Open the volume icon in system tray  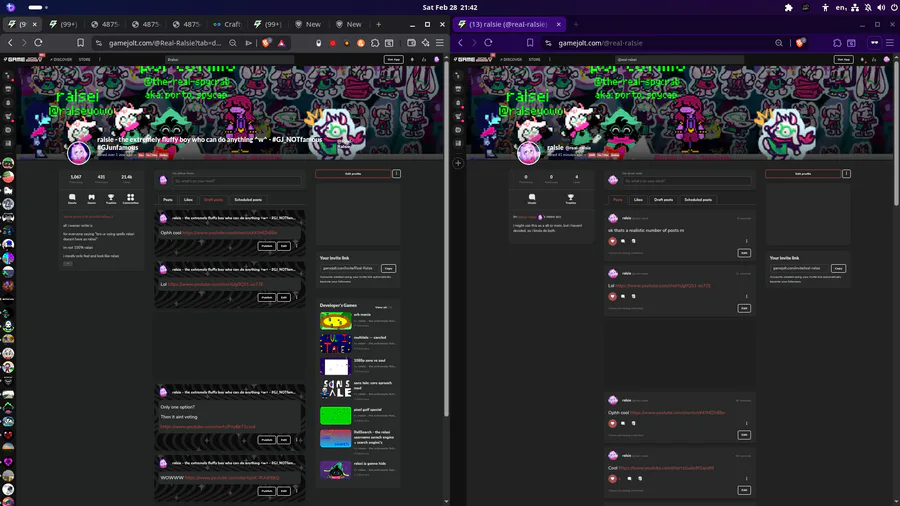(881, 7)
